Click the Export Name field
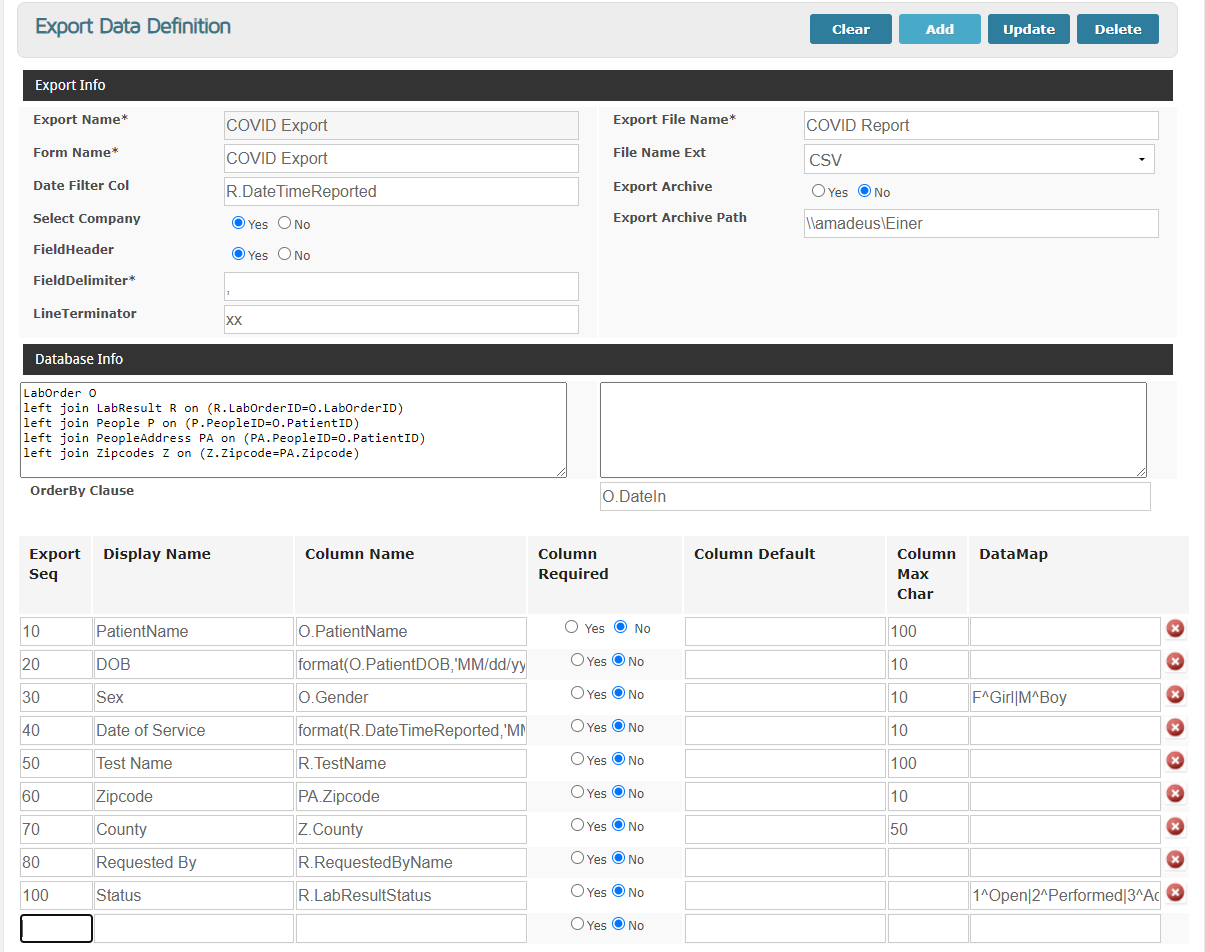This screenshot has width=1205, height=952. [x=401, y=125]
